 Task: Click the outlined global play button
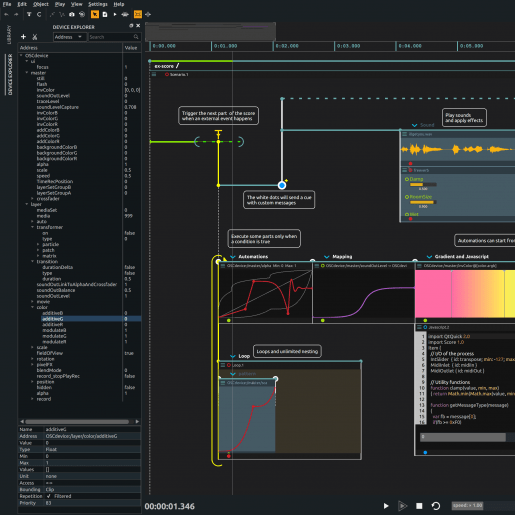coord(403,506)
